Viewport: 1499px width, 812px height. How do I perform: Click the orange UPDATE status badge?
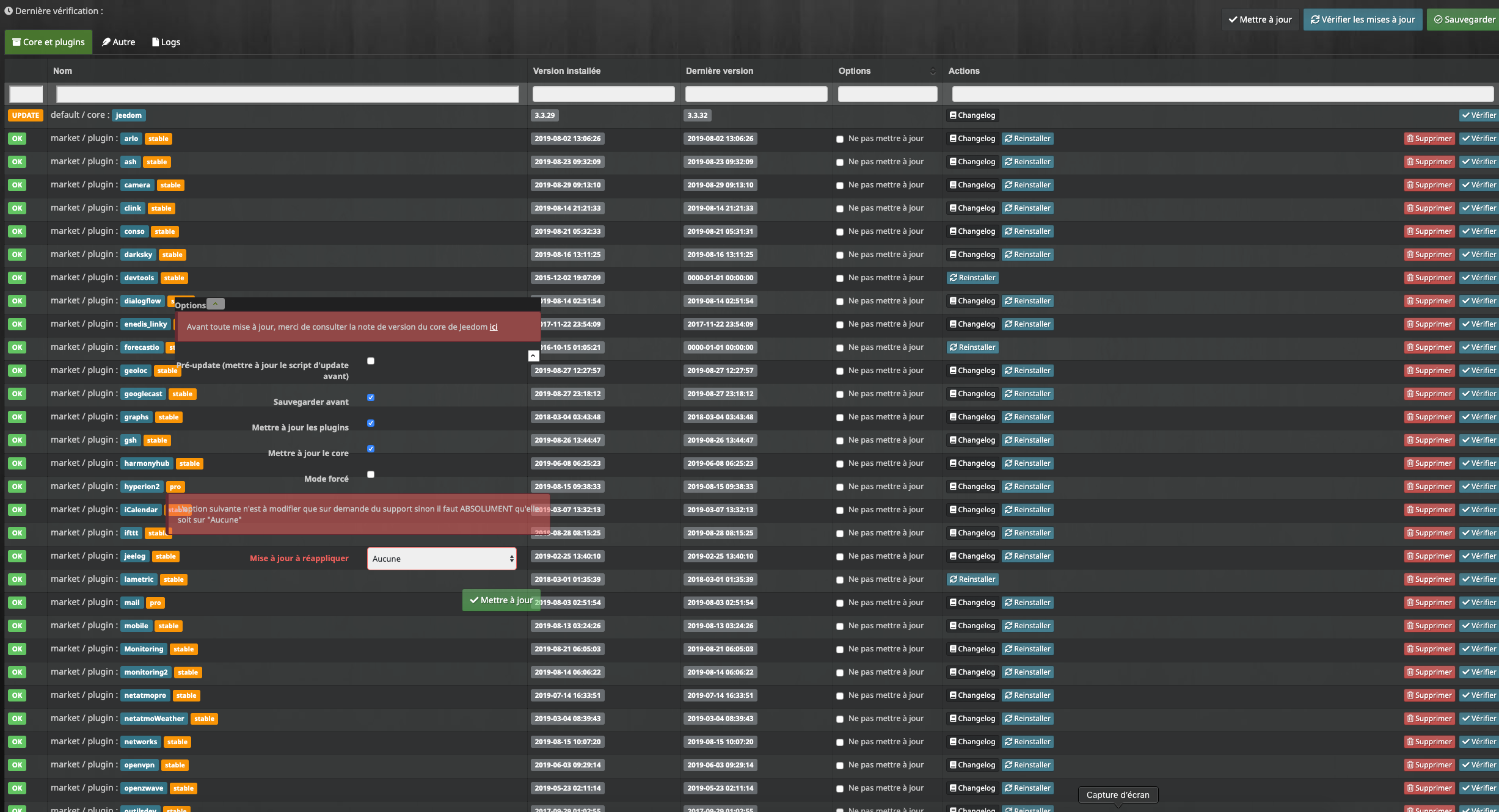(25, 115)
